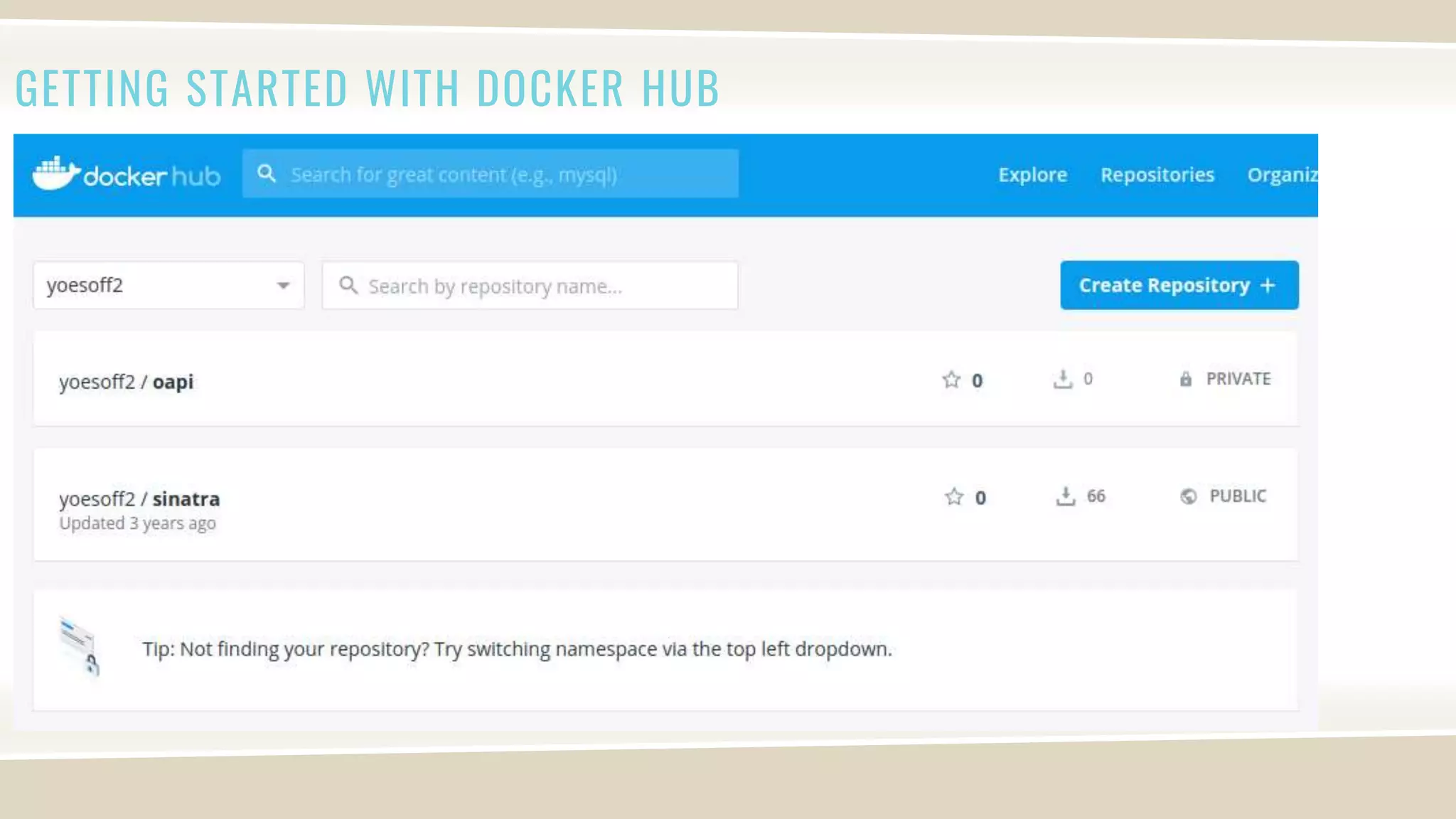Open the Explore menu item
Screen dimensions: 1456x819
point(1032,175)
